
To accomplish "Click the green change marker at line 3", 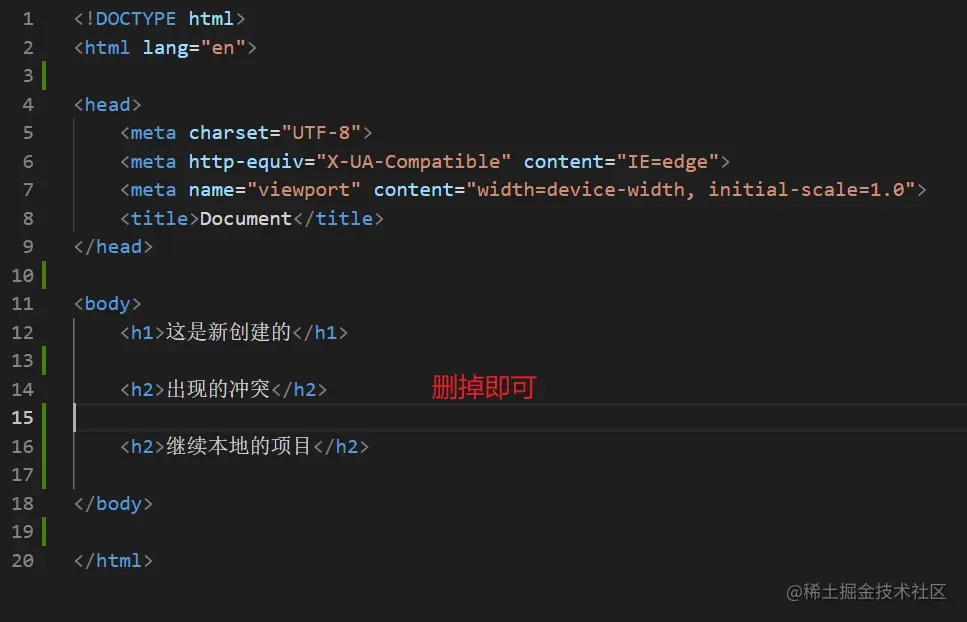I will (x=44, y=76).
